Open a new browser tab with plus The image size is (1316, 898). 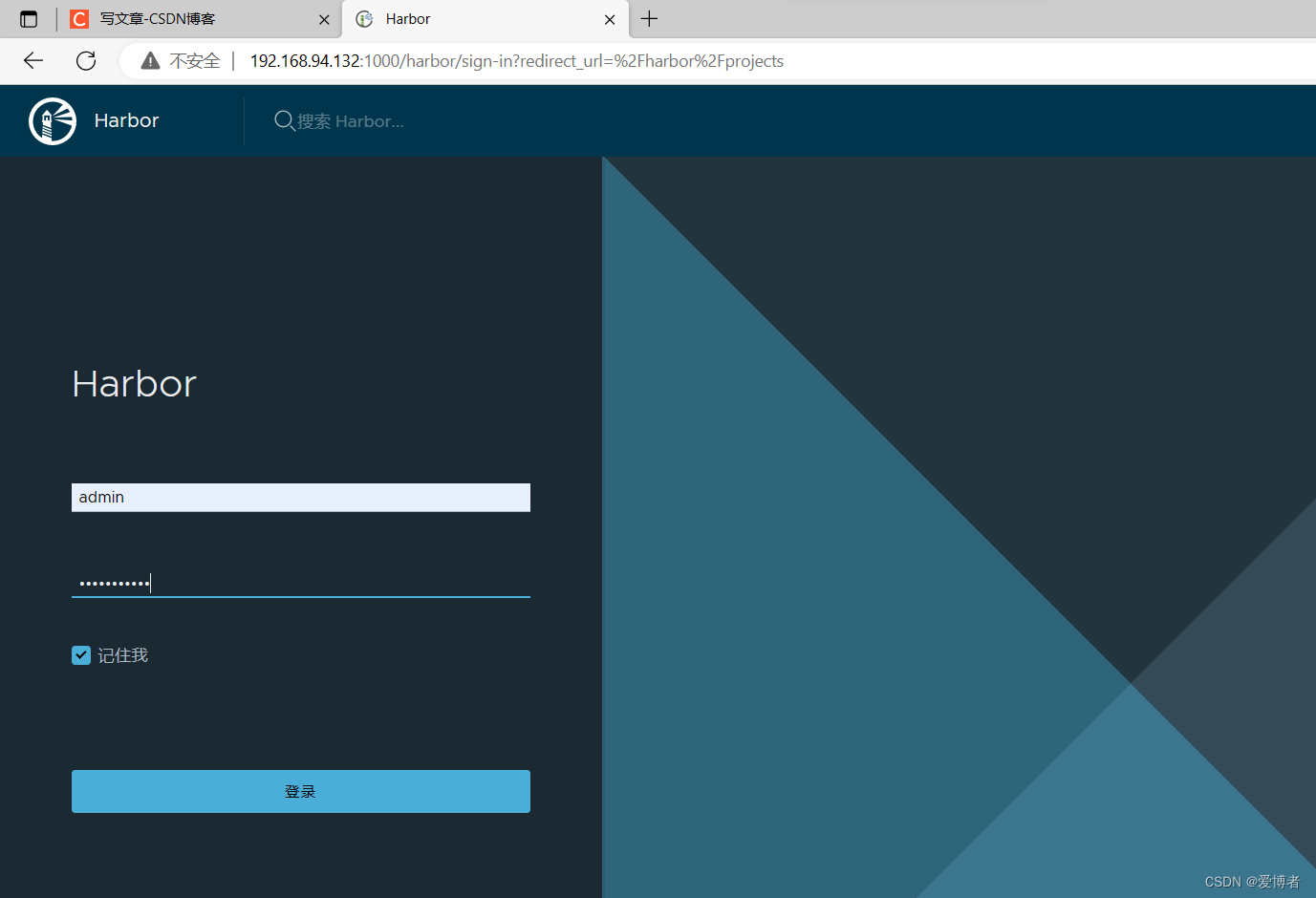(649, 19)
